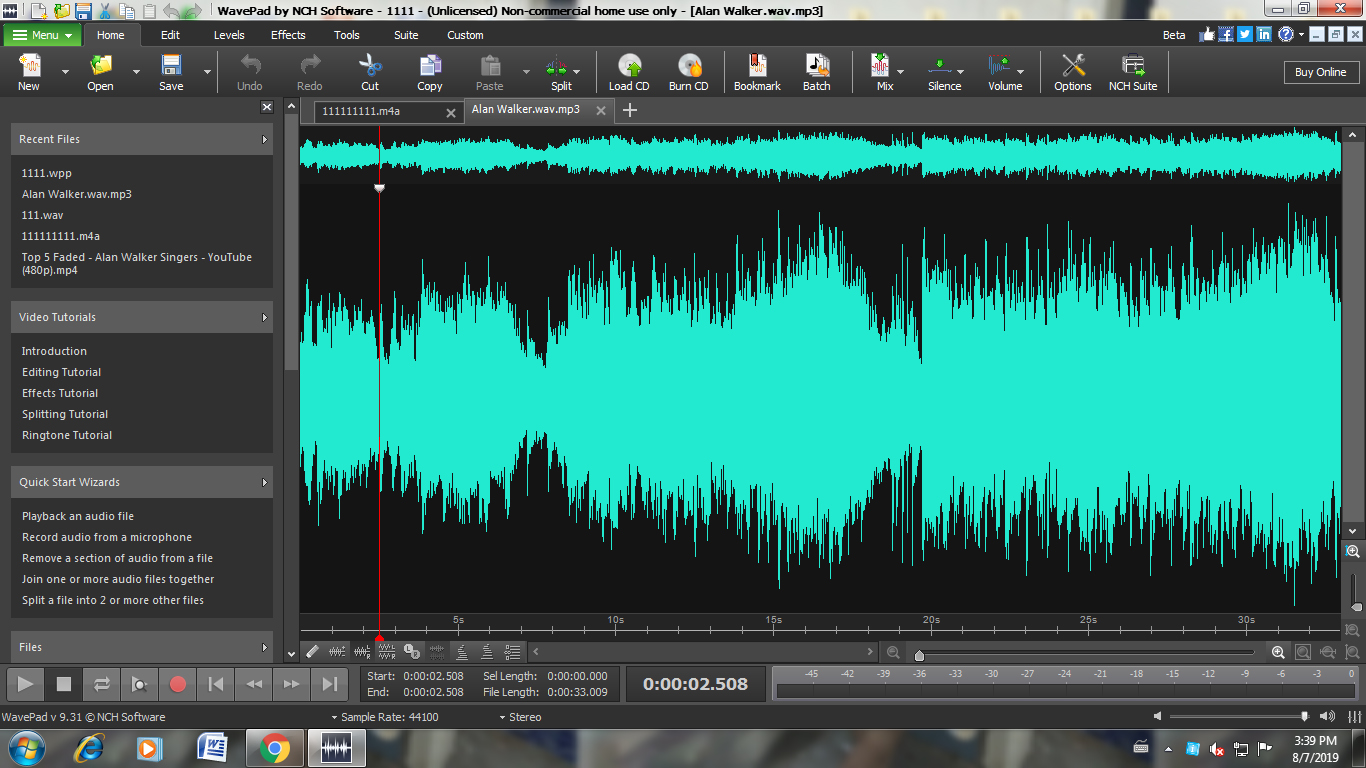Share on Twitter via the bird icon
Screen dimensions: 1366x768
(1245, 34)
